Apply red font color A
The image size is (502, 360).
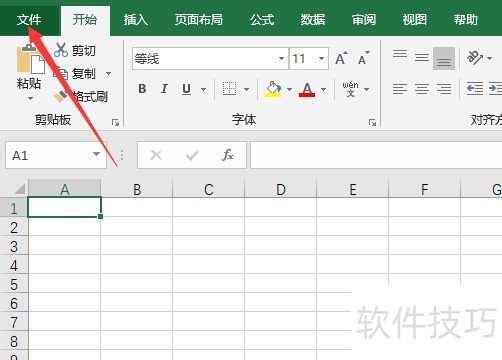tap(307, 89)
